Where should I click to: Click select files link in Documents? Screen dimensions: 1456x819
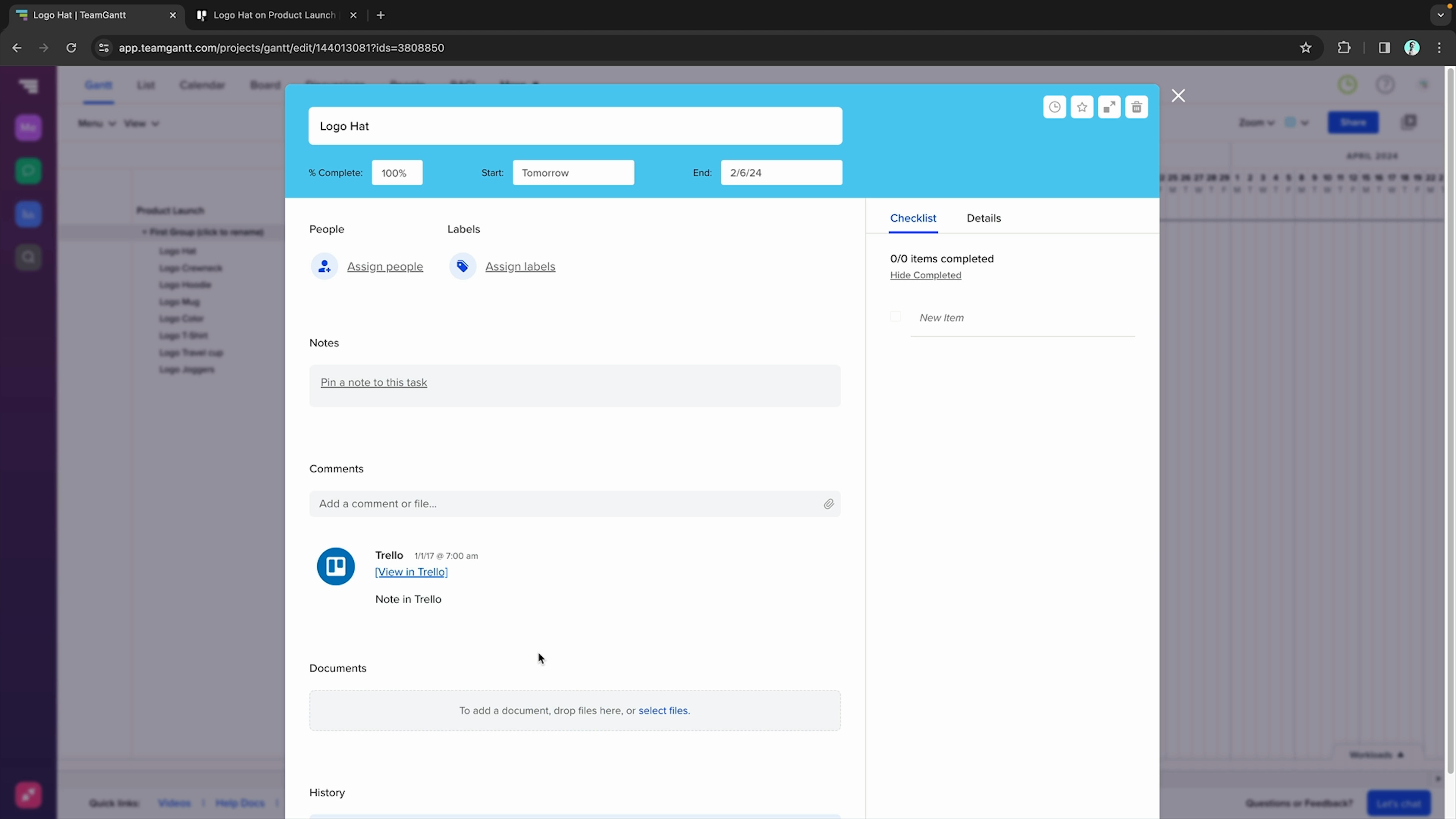point(664,711)
